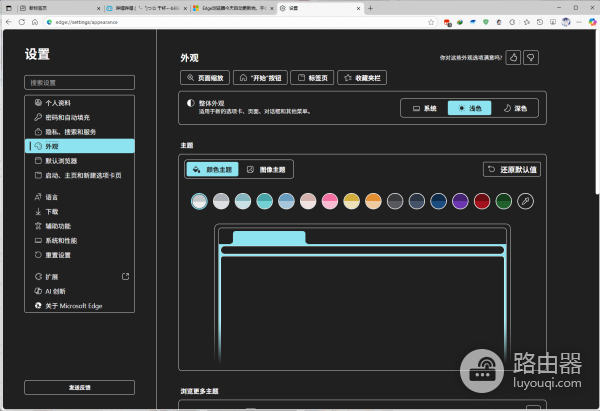Open 个人资料 settings section

coord(80,103)
